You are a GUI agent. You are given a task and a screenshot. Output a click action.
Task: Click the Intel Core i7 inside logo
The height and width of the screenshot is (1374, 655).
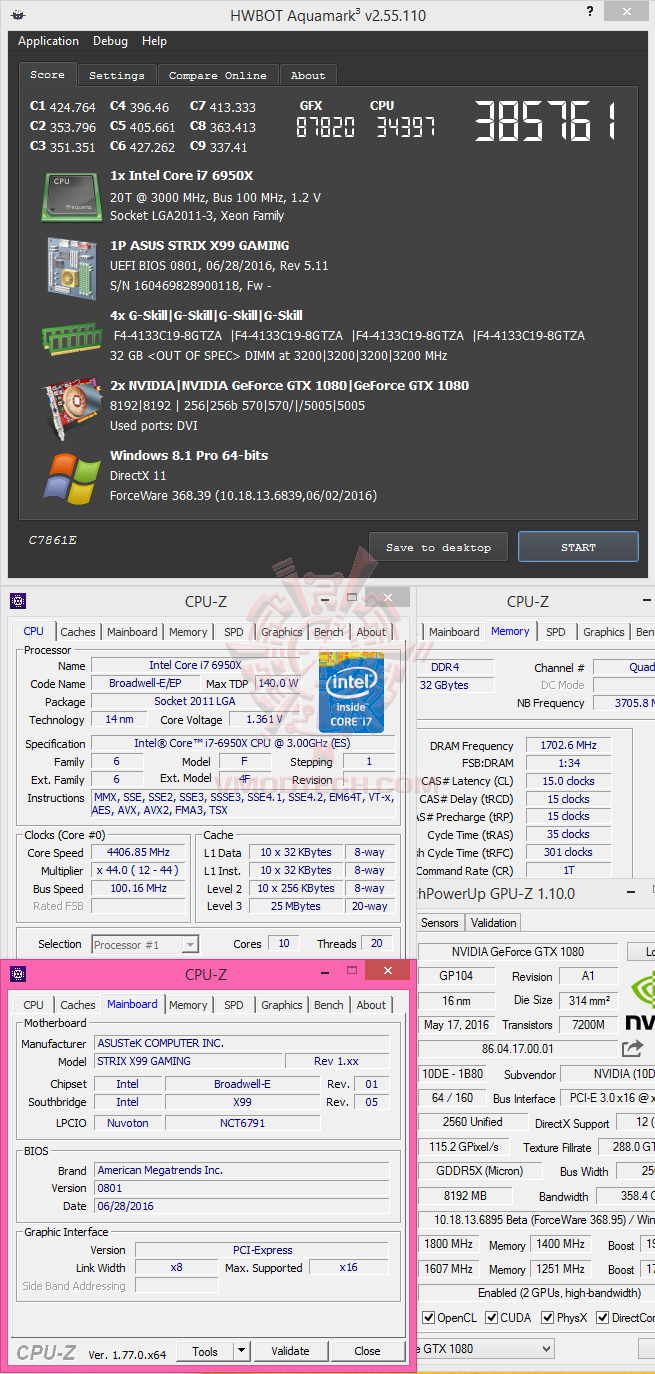click(x=351, y=691)
